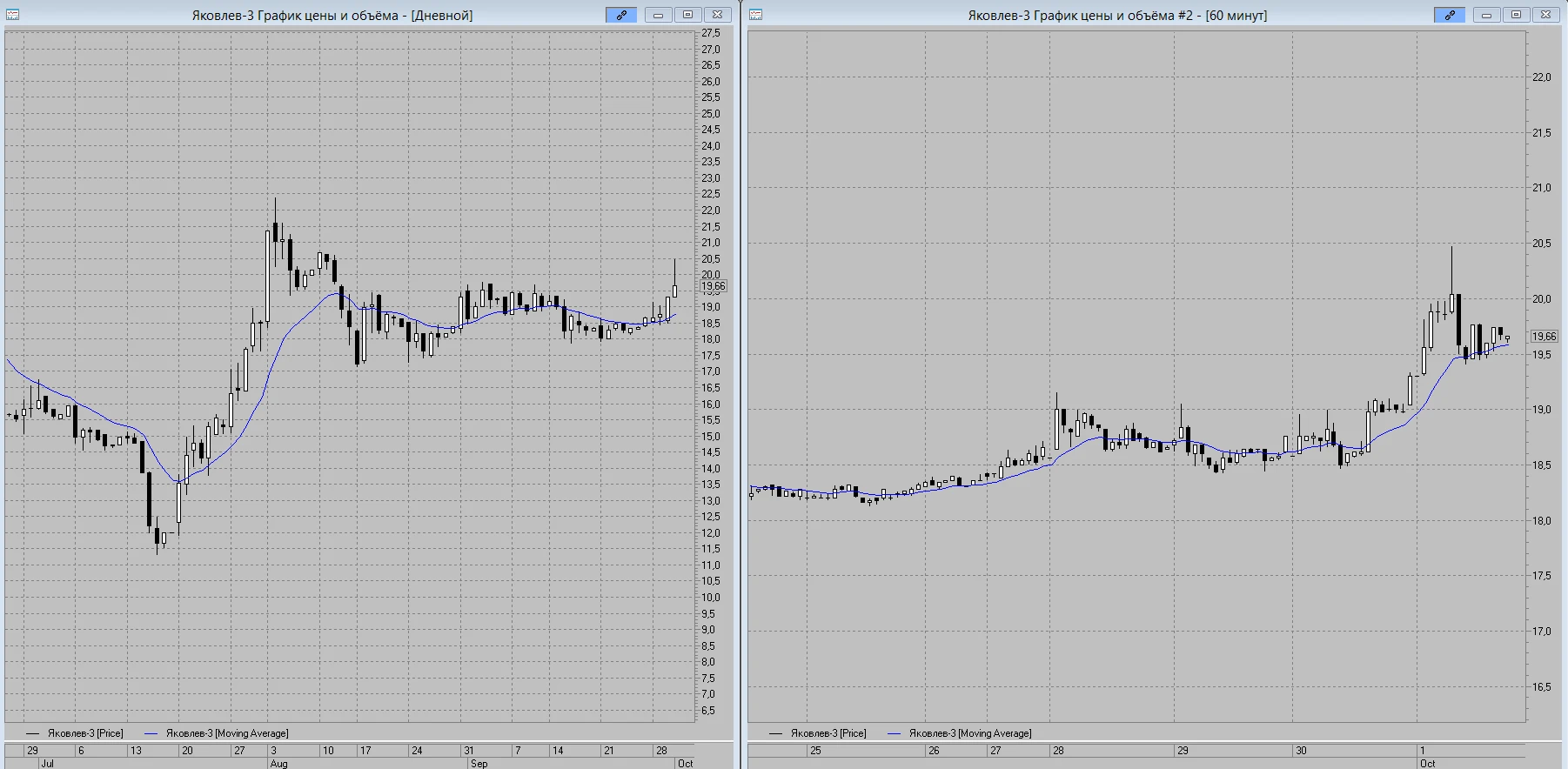This screenshot has height=769, width=1568.
Task: Maximize the Дневной chart window
Action: [x=687, y=15]
